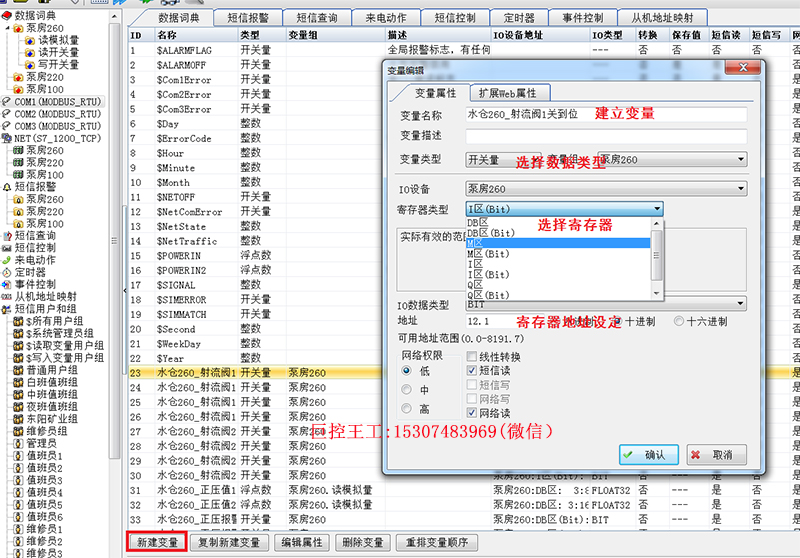
Task: Click the 管理员 user icon
Action: 18,443
